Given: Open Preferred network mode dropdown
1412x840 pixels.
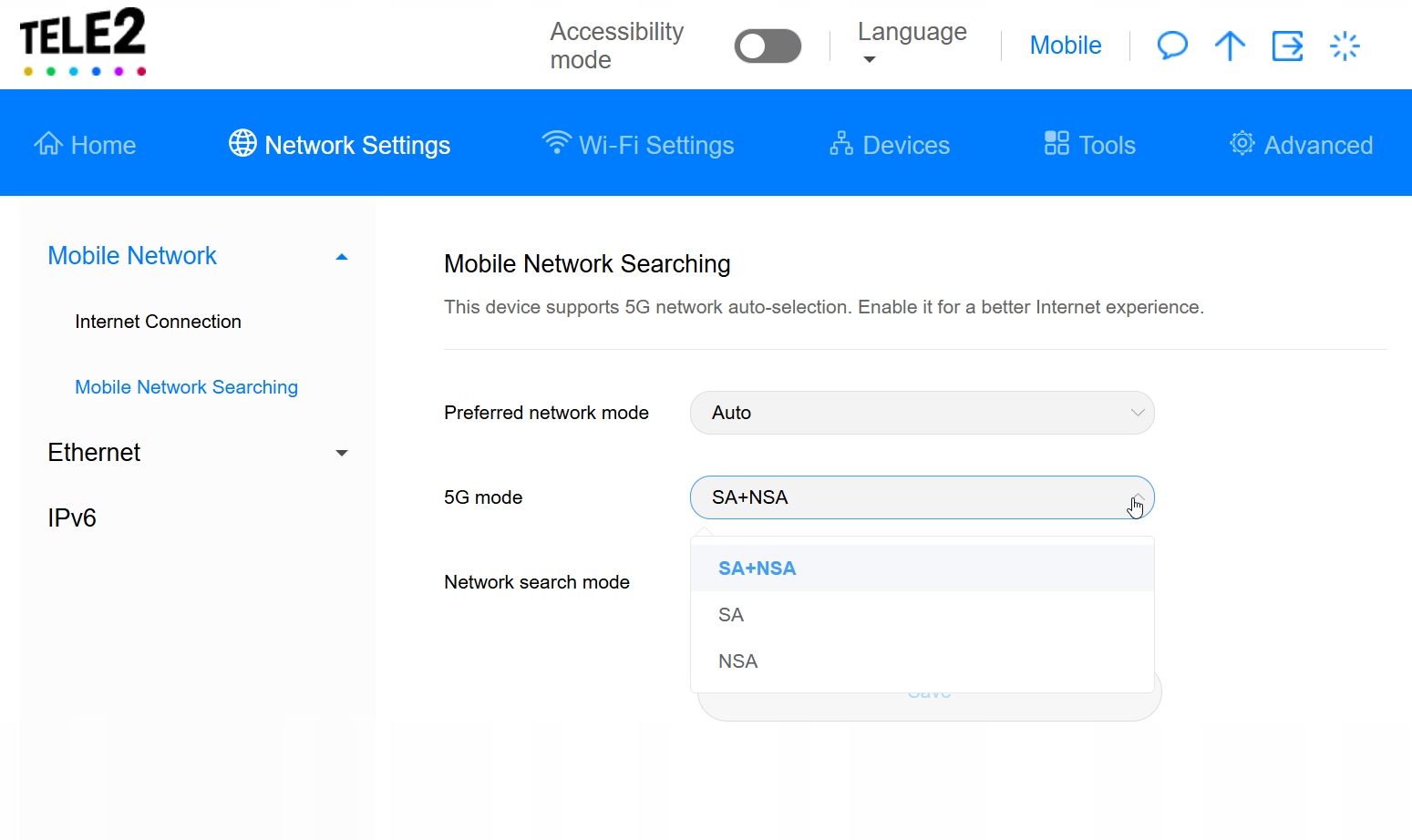Looking at the screenshot, I should (922, 413).
